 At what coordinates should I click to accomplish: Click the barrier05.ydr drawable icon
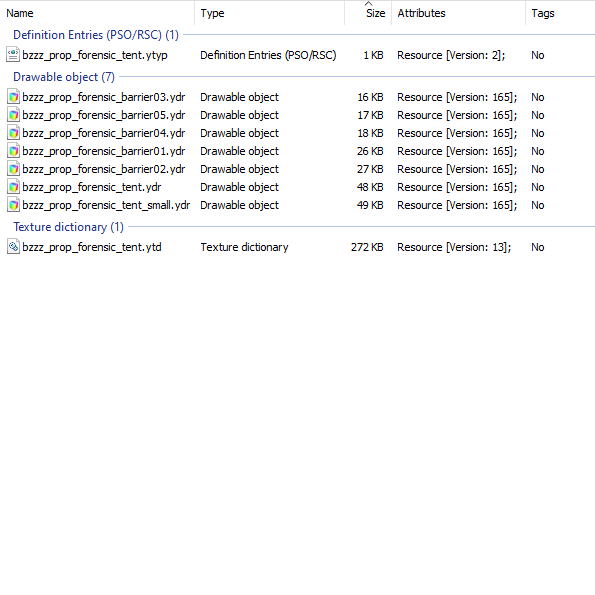13,115
